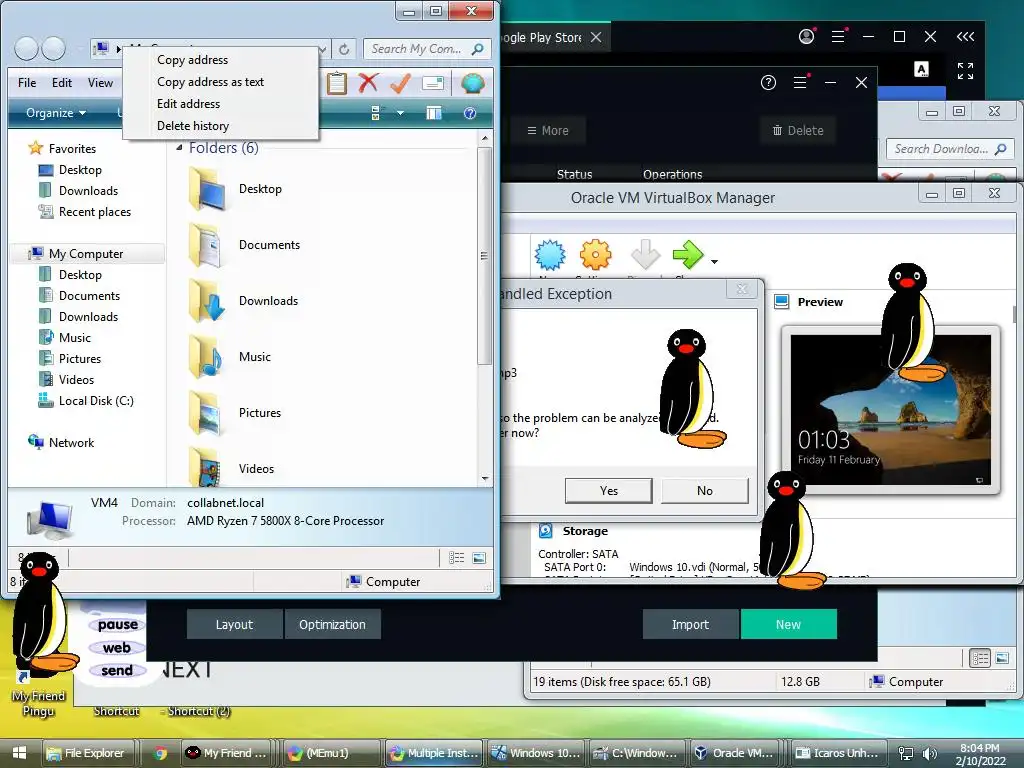The image size is (1024, 768).
Task: Click the Search My Computer field
Action: pyautogui.click(x=426, y=49)
